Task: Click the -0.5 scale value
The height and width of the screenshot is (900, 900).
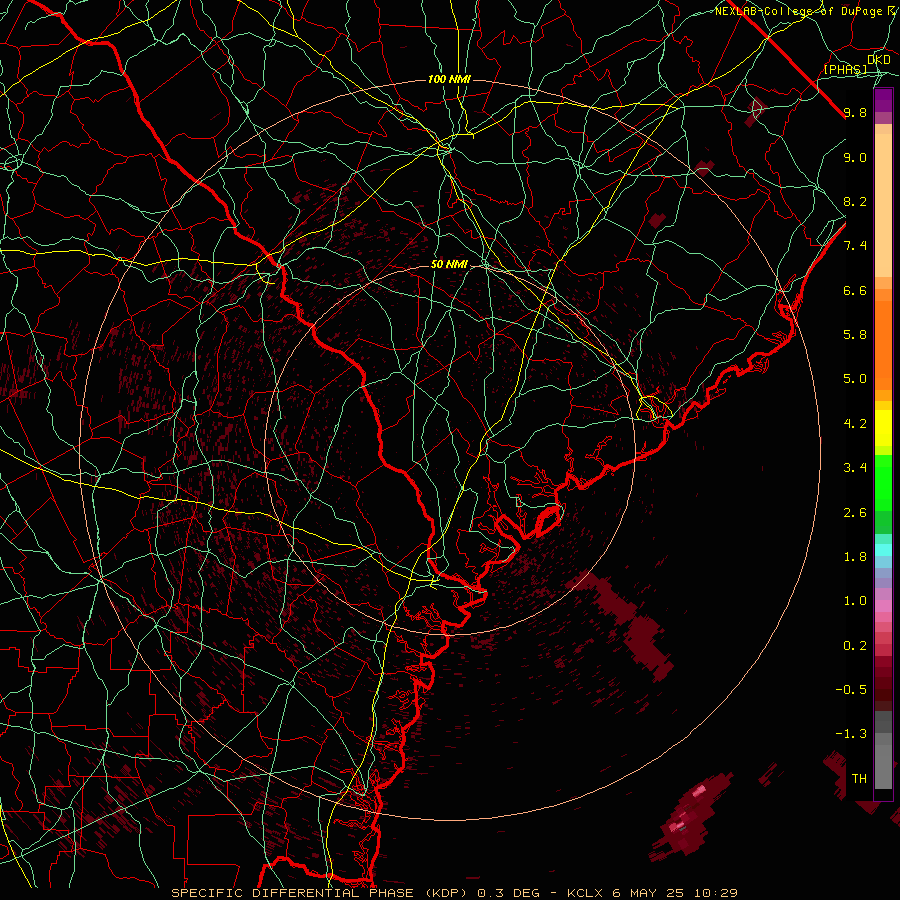Action: coord(851,690)
